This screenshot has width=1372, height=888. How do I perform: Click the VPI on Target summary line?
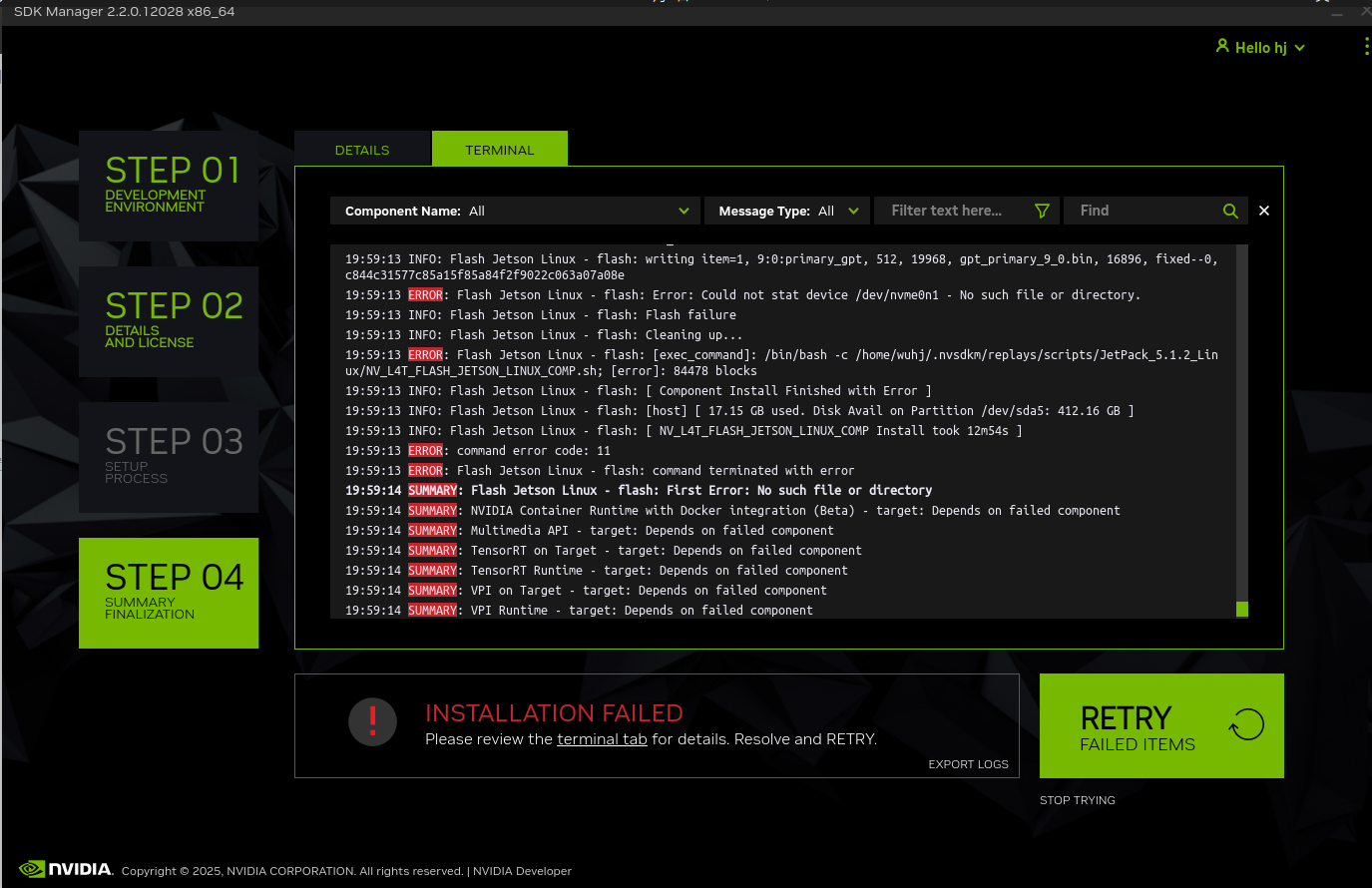click(586, 591)
